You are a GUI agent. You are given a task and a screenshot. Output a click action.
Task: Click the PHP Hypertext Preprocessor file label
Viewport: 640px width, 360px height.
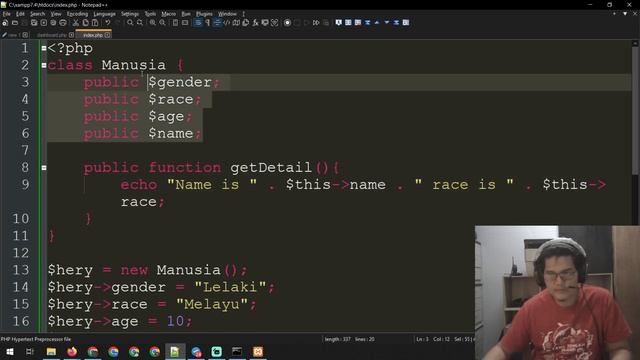point(36,339)
